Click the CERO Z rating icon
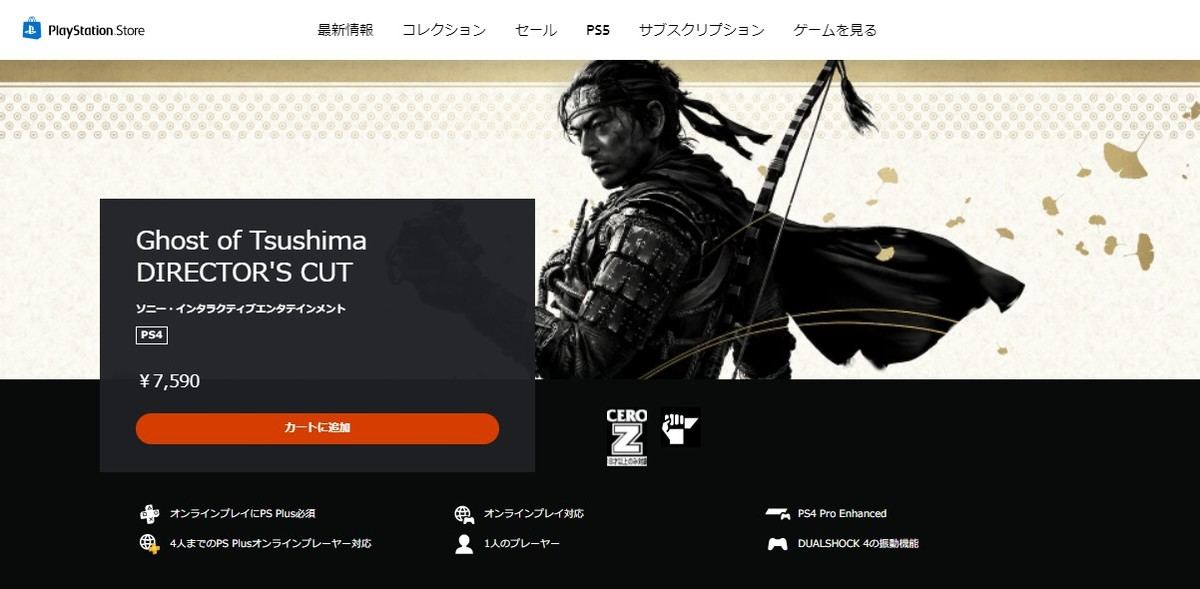1200x589 pixels. (627, 437)
